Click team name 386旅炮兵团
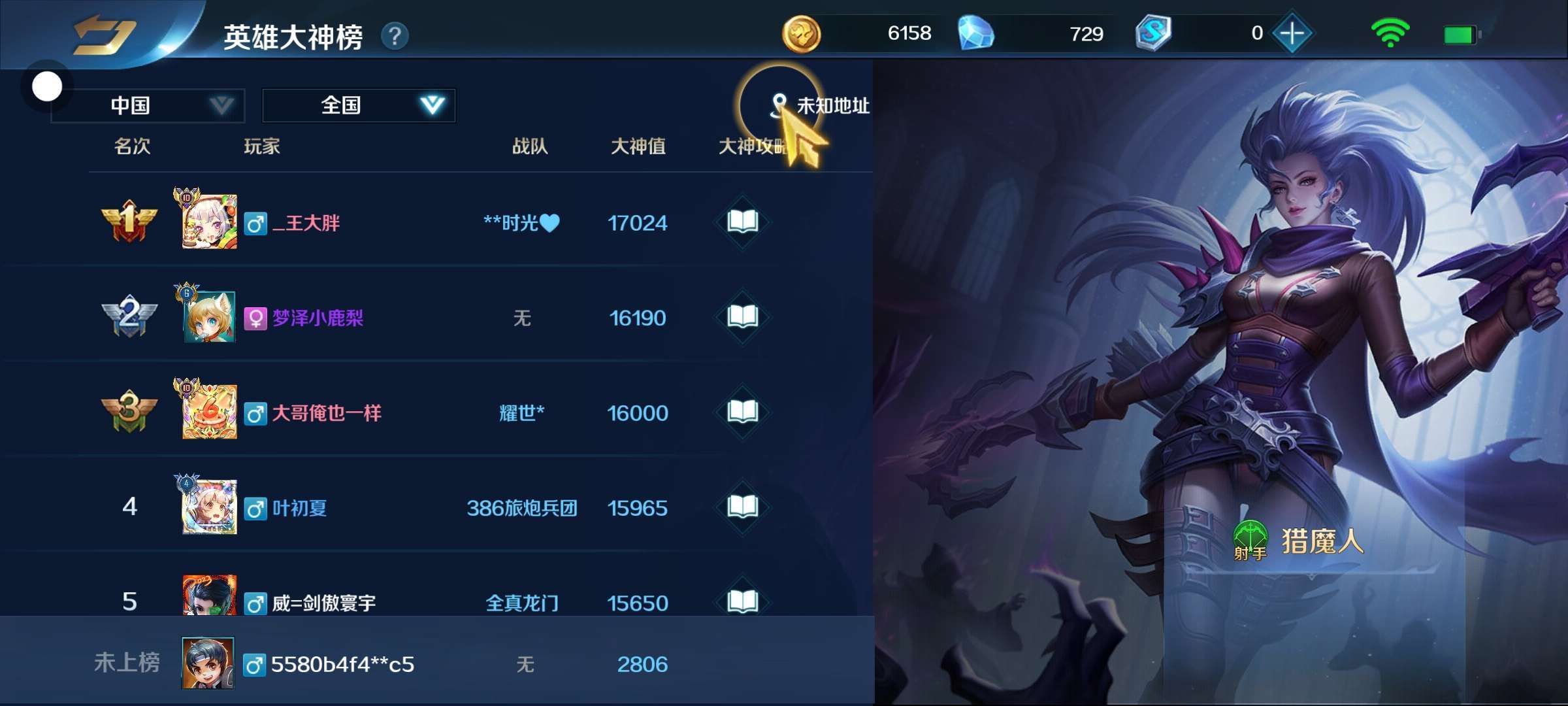1568x706 pixels. [x=521, y=508]
